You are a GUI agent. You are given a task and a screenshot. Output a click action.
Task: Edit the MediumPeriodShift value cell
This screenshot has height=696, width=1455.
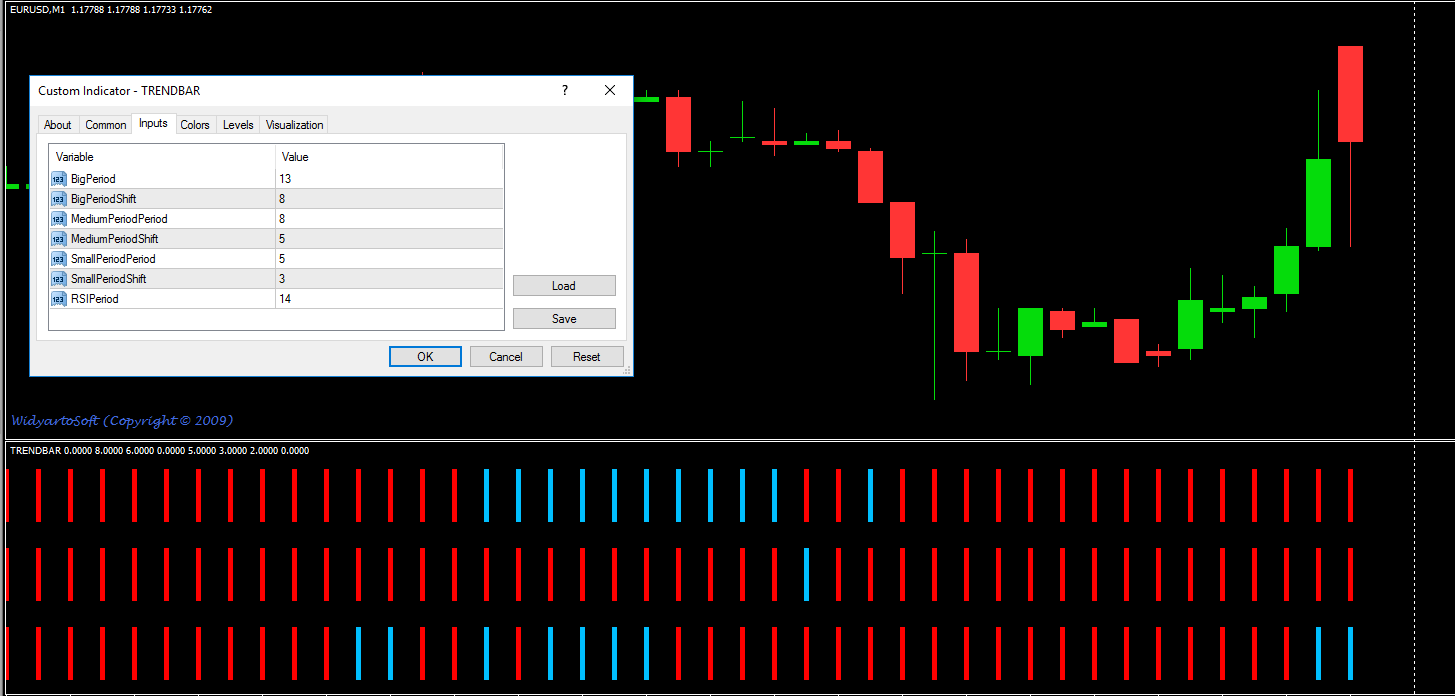pos(390,239)
